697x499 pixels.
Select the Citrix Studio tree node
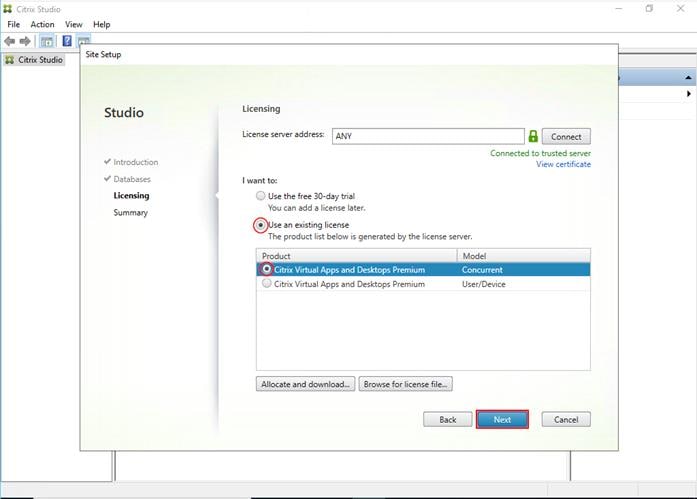35,60
